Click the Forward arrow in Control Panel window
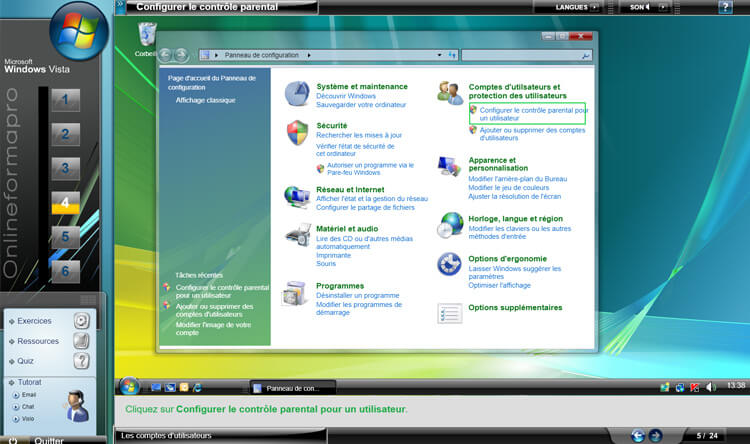 [x=181, y=55]
